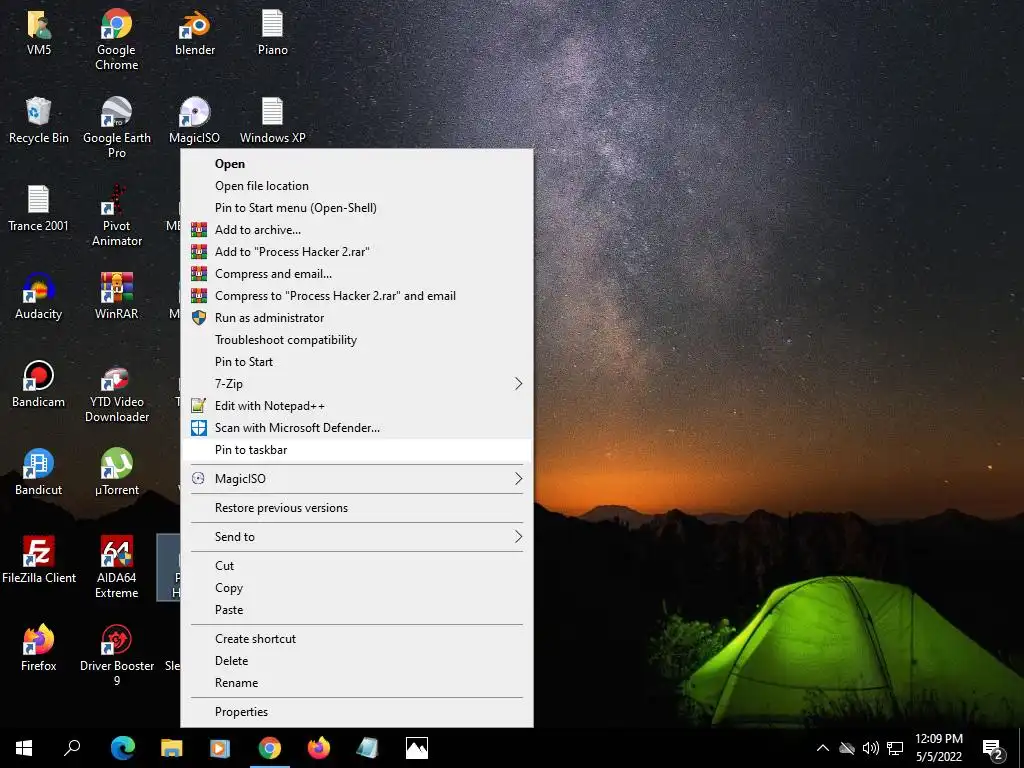Expand the Send to submenu
The height and width of the screenshot is (768, 1024).
[x=357, y=537]
